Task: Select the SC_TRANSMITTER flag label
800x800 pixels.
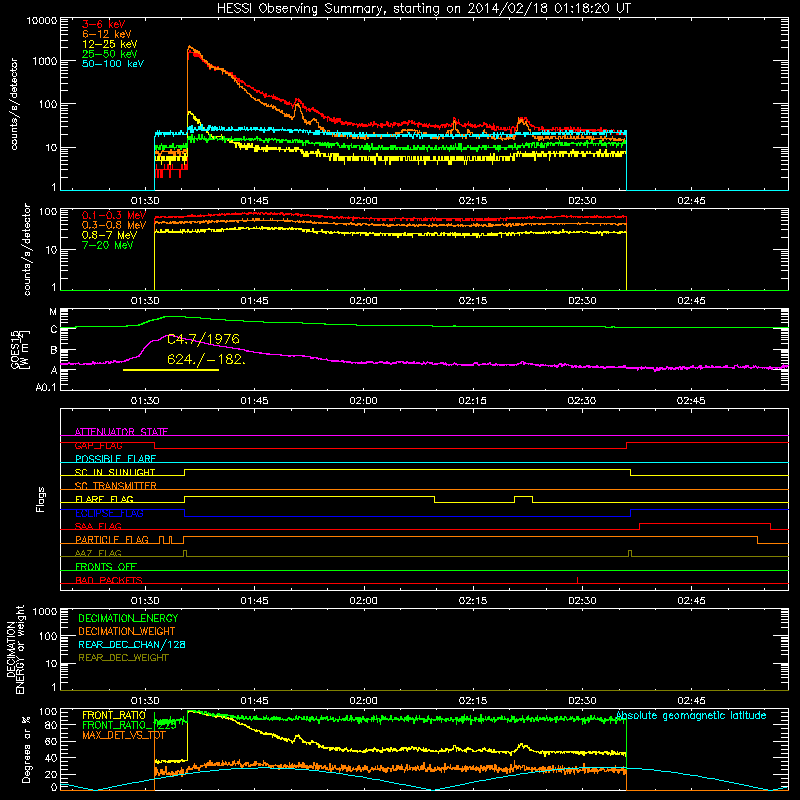Action: [x=116, y=486]
